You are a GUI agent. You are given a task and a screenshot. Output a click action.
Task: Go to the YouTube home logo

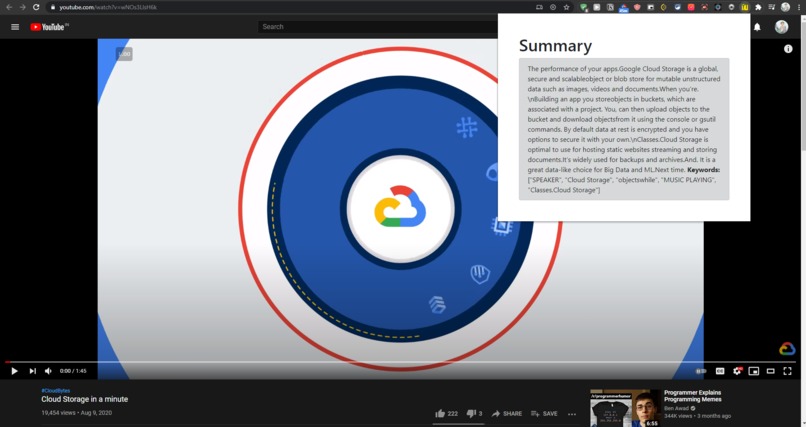(x=49, y=27)
